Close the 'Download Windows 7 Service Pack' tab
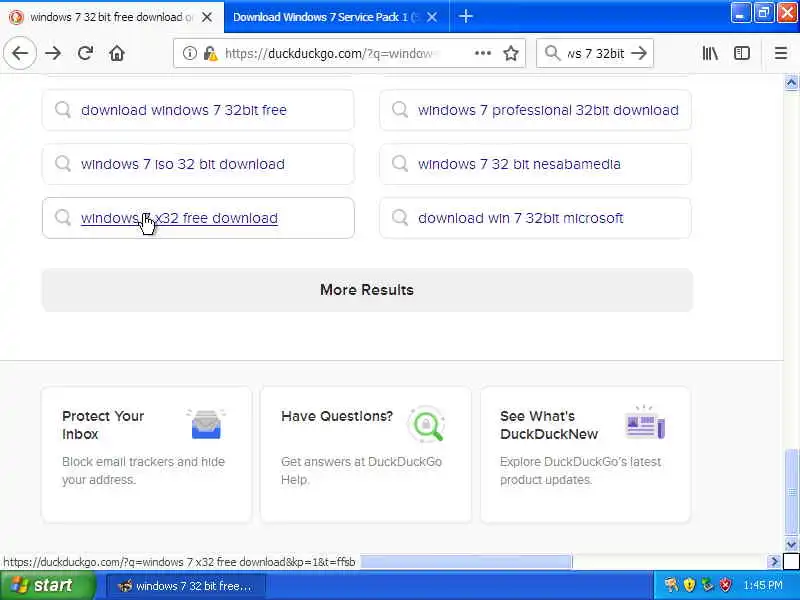The width and height of the screenshot is (800, 600). pyautogui.click(x=432, y=17)
